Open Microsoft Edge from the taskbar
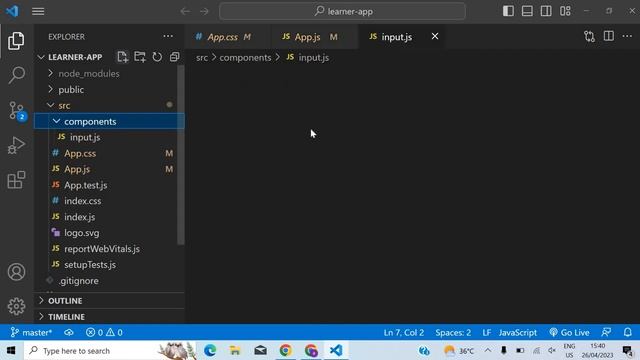The image size is (640, 360). 210,351
